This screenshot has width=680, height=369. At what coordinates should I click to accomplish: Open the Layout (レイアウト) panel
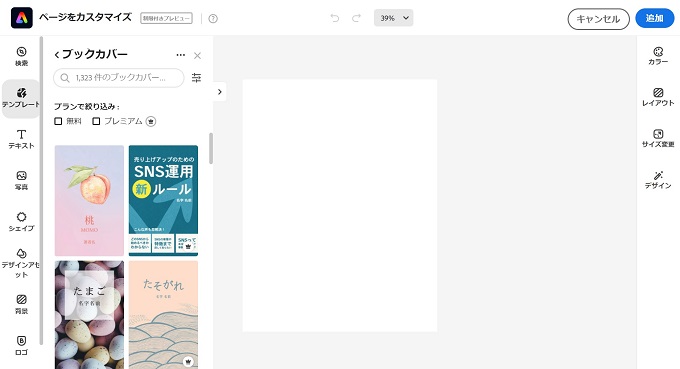pos(658,97)
